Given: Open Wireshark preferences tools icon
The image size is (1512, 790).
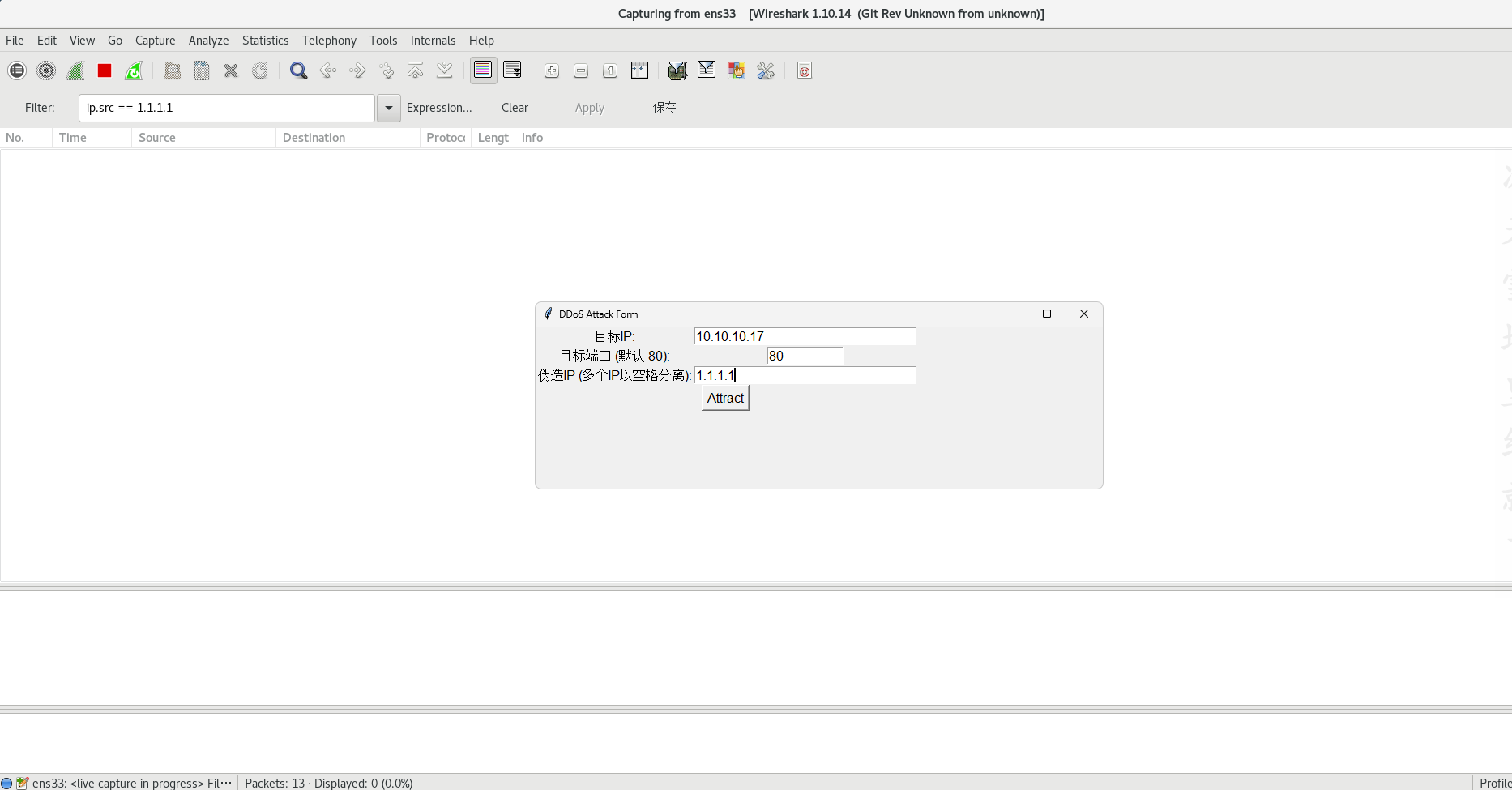Looking at the screenshot, I should (766, 71).
